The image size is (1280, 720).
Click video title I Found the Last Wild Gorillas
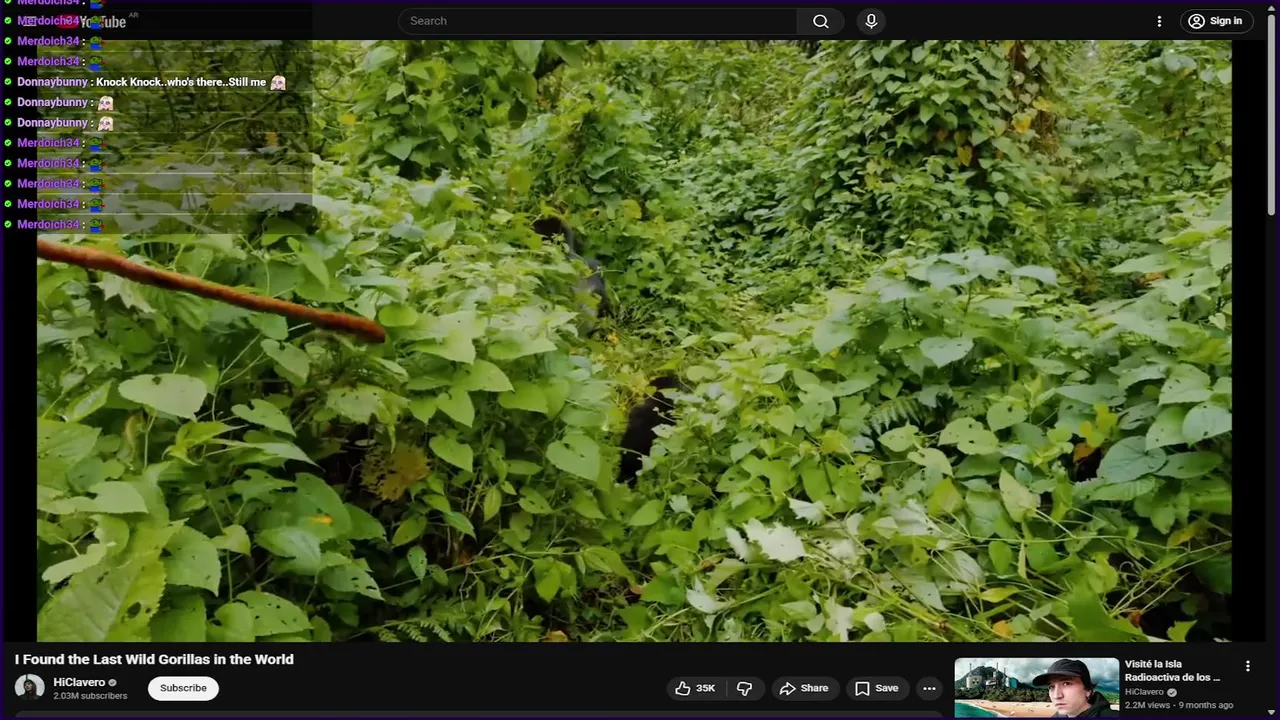click(154, 659)
